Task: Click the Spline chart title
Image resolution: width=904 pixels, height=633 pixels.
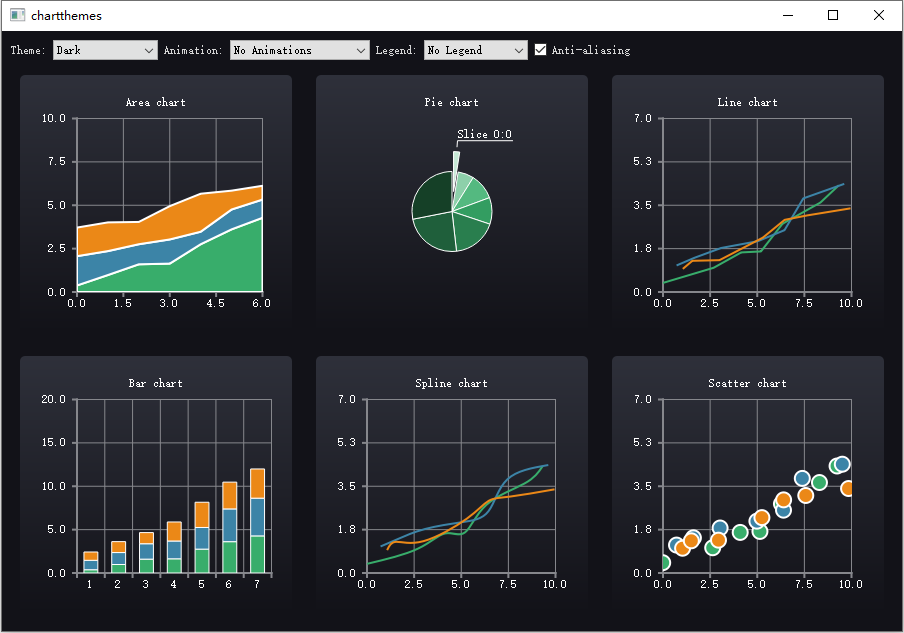Action: [x=451, y=383]
